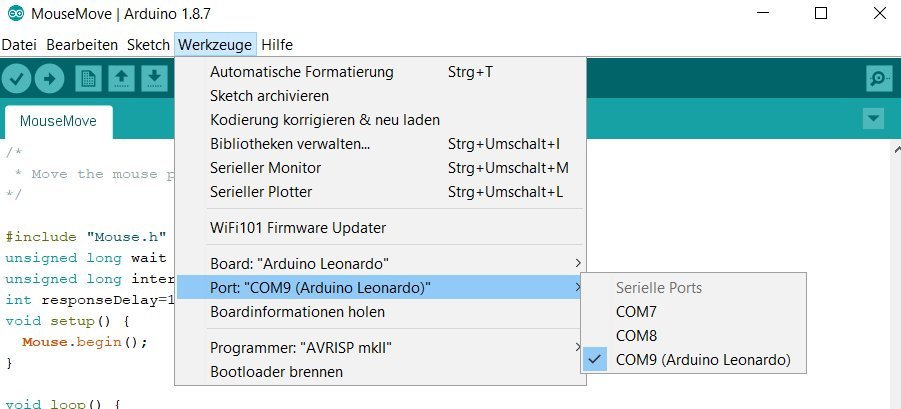Click the Upload arrow icon
This screenshot has width=901, height=409.
coord(50,79)
